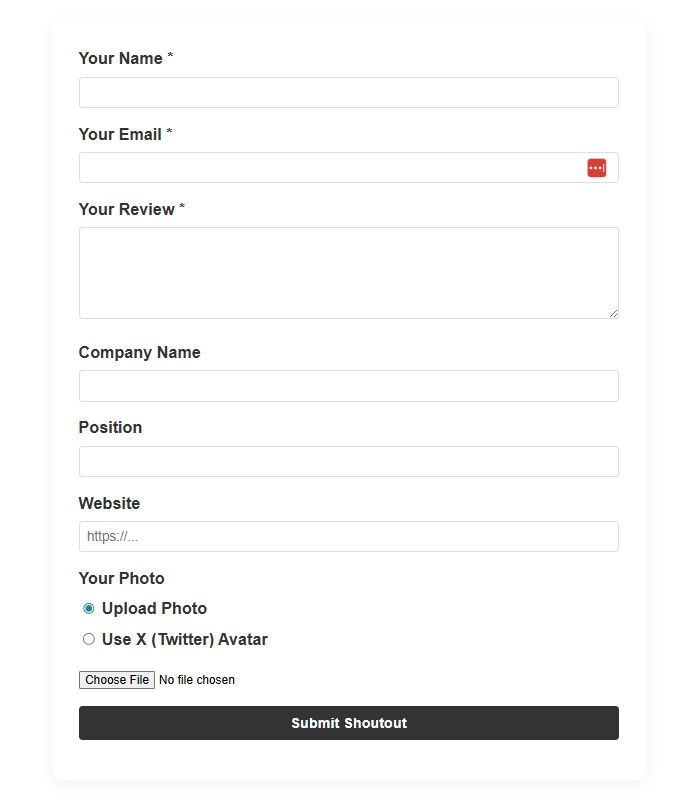Select the Company Name input field

tap(348, 386)
